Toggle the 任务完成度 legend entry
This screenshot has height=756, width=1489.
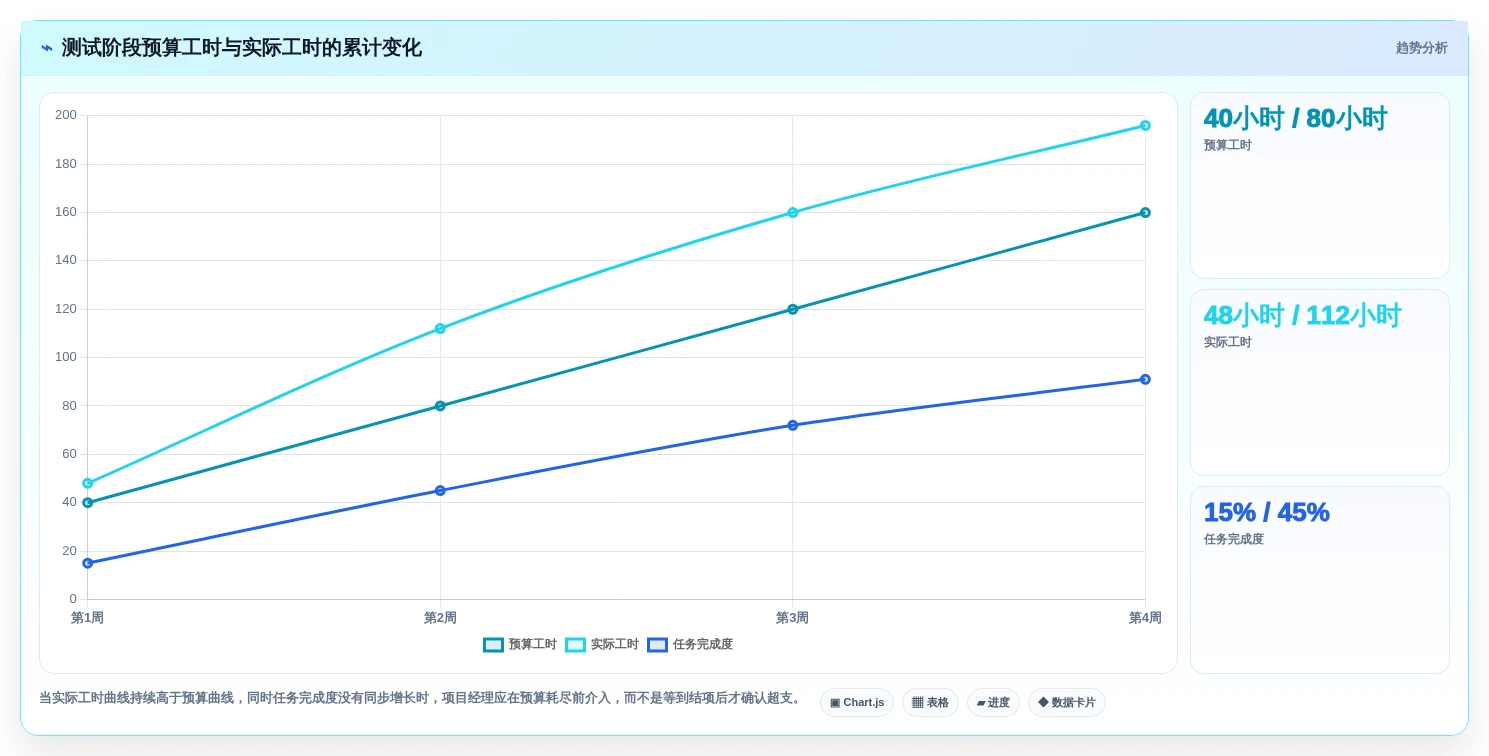click(690, 645)
